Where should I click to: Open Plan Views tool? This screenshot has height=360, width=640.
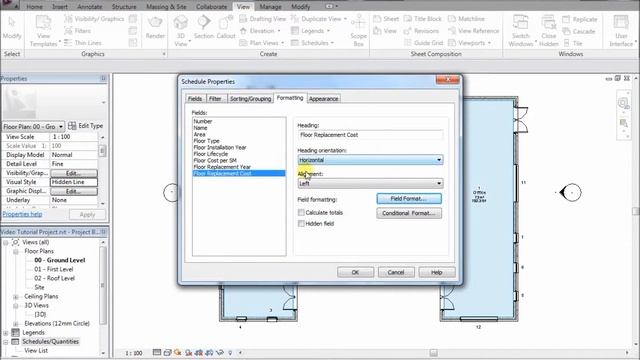[x=262, y=42]
